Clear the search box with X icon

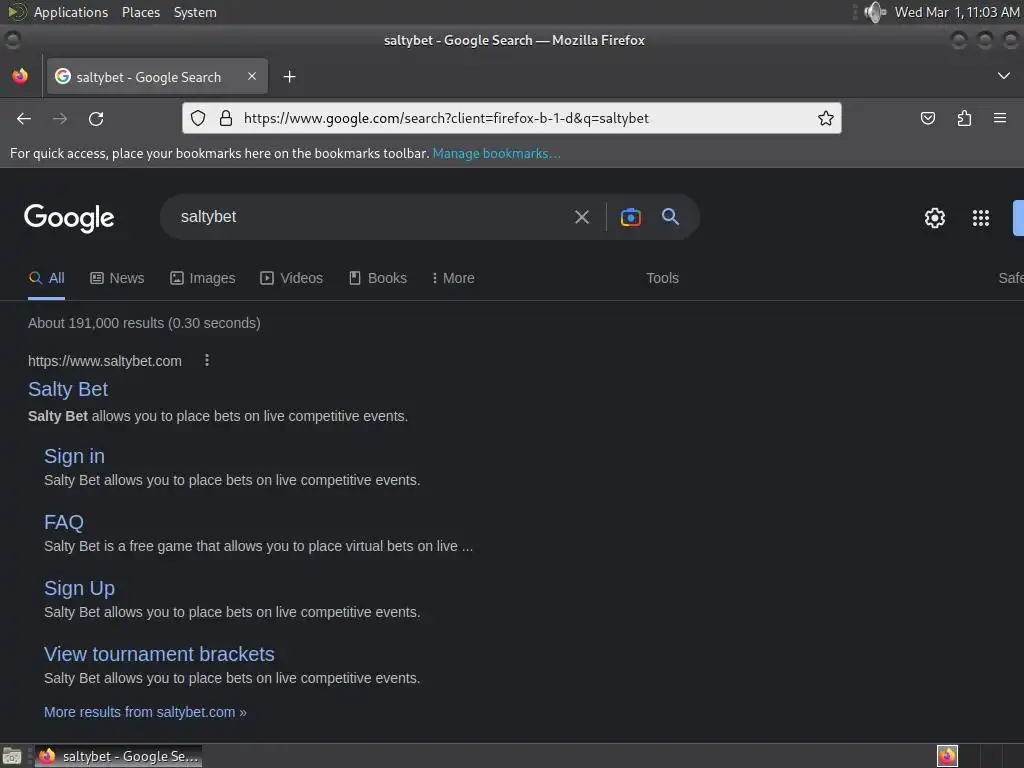582,217
